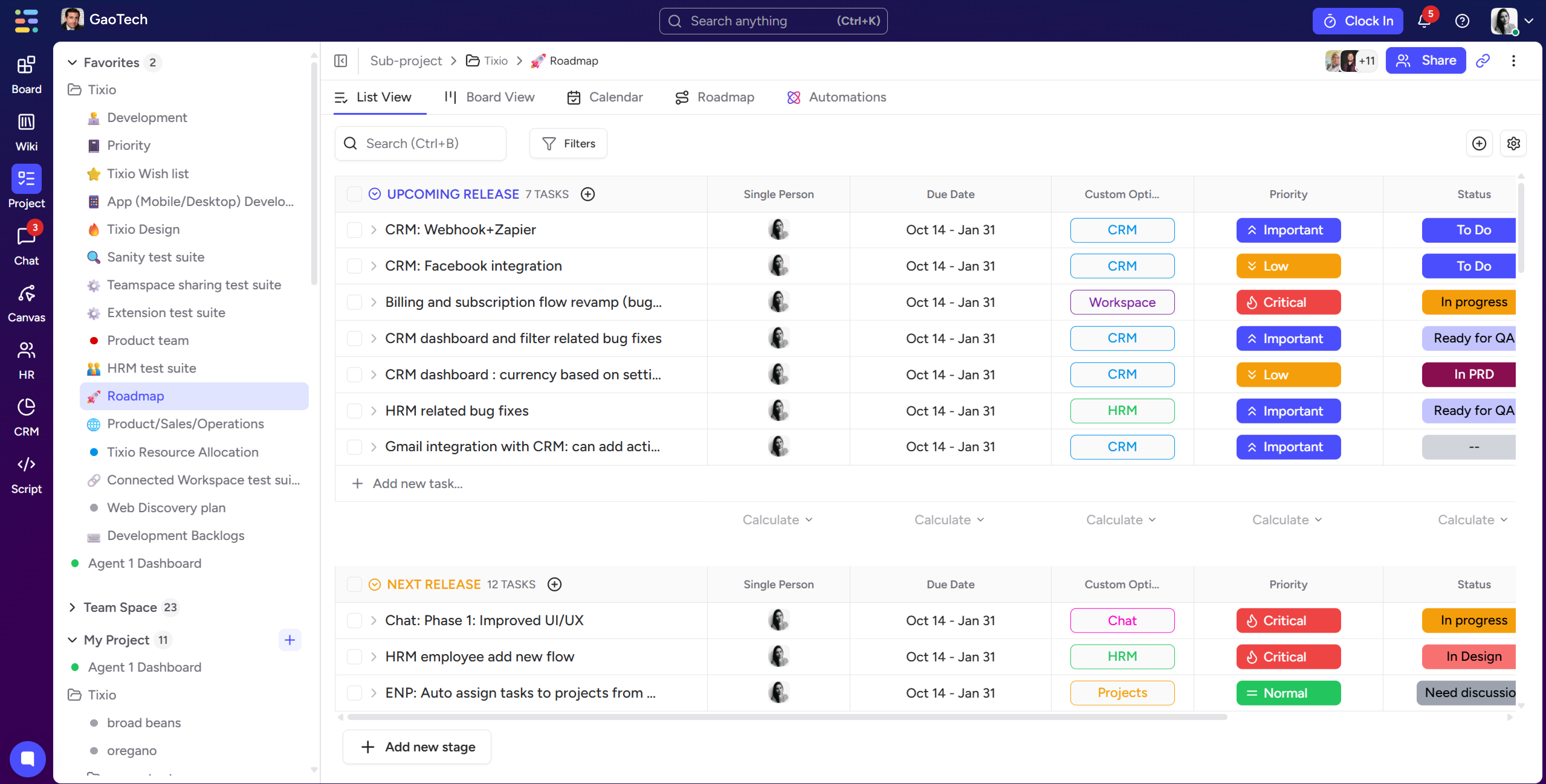Click the Critical priority tag on Billing task

tap(1288, 302)
